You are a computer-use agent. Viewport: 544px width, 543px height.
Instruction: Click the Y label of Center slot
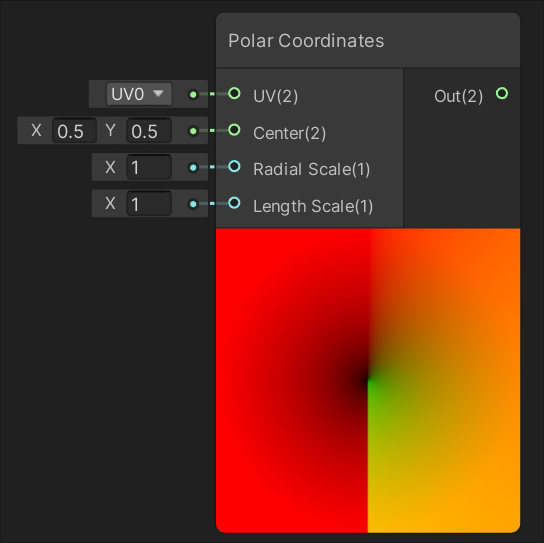(110, 131)
